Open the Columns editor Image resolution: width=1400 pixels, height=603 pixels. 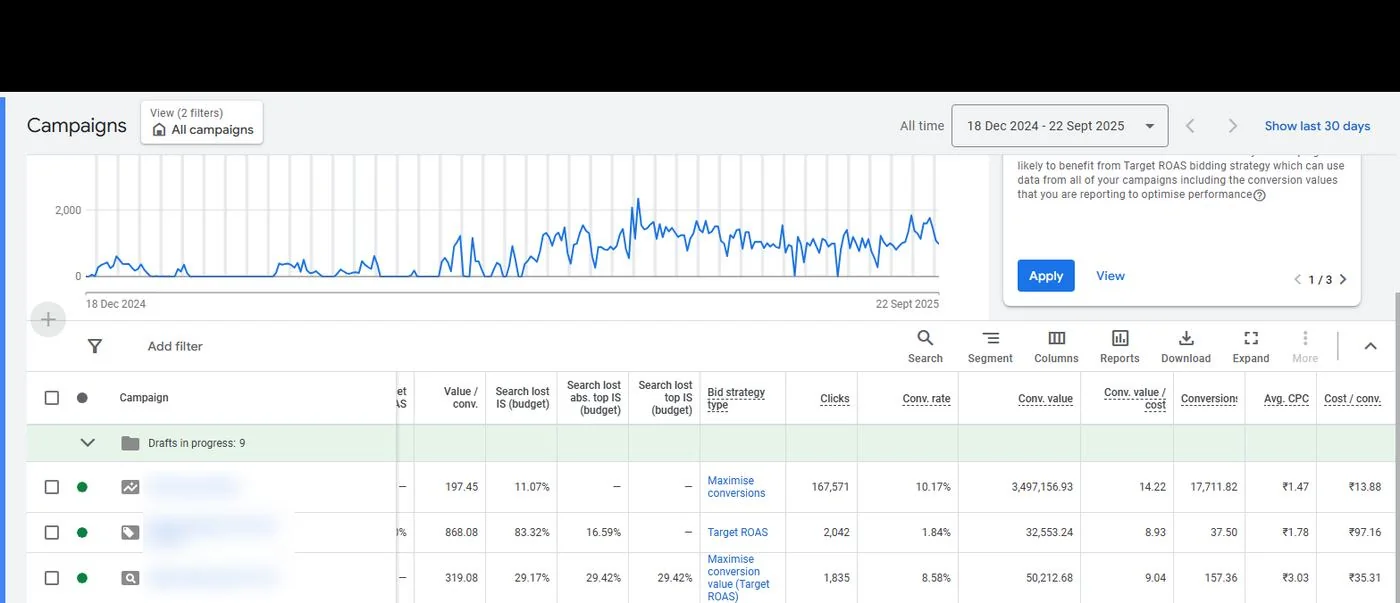click(x=1056, y=346)
